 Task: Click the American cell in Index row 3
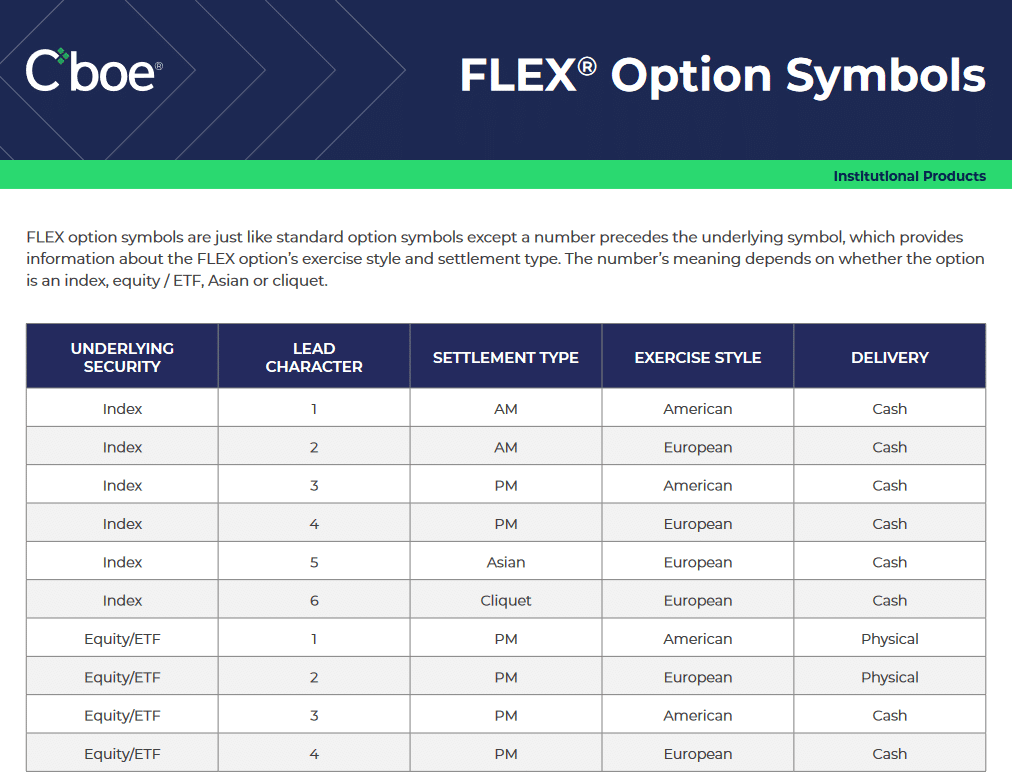698,486
